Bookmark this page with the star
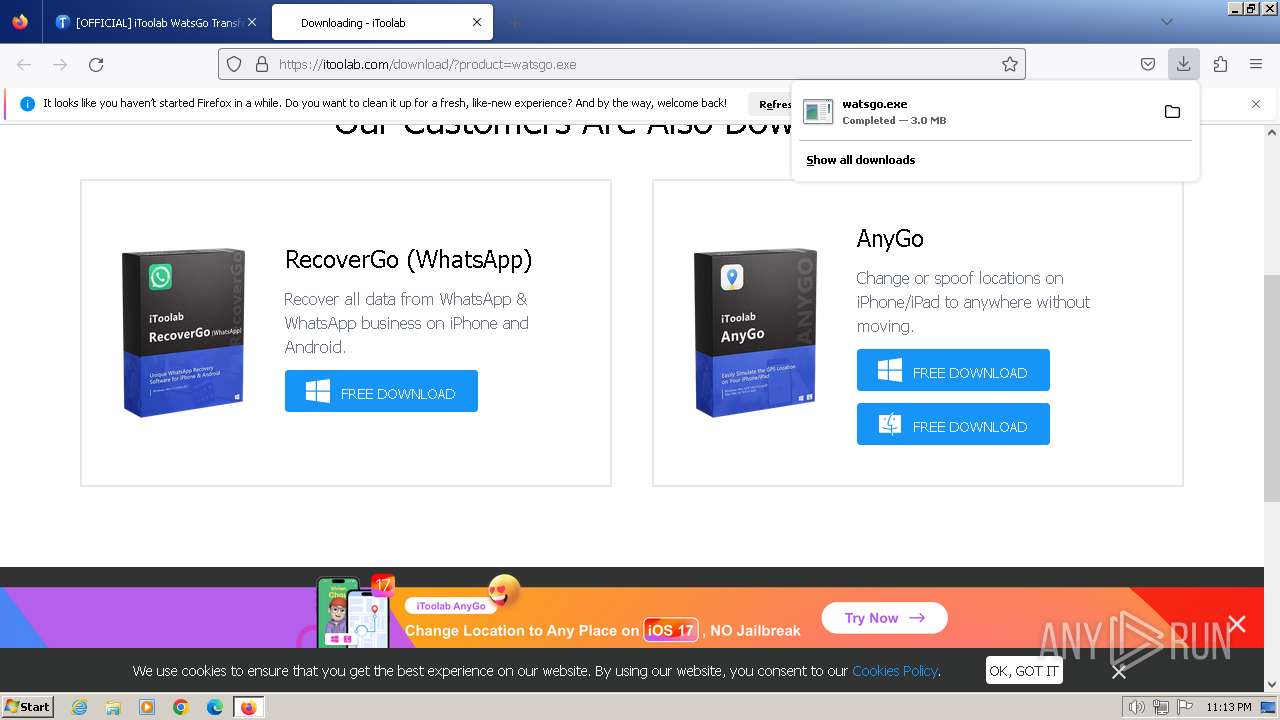 coord(1010,64)
